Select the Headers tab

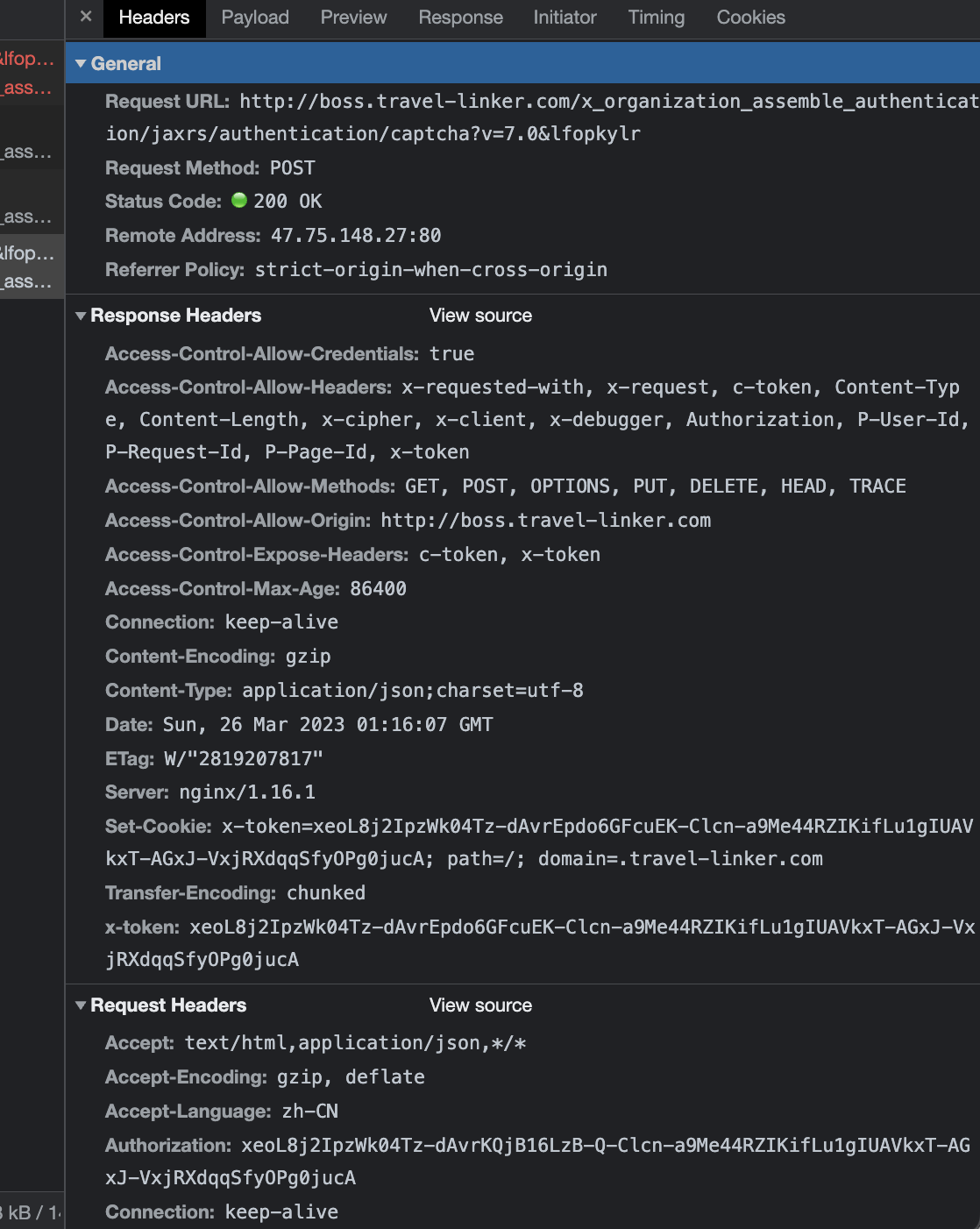click(154, 18)
